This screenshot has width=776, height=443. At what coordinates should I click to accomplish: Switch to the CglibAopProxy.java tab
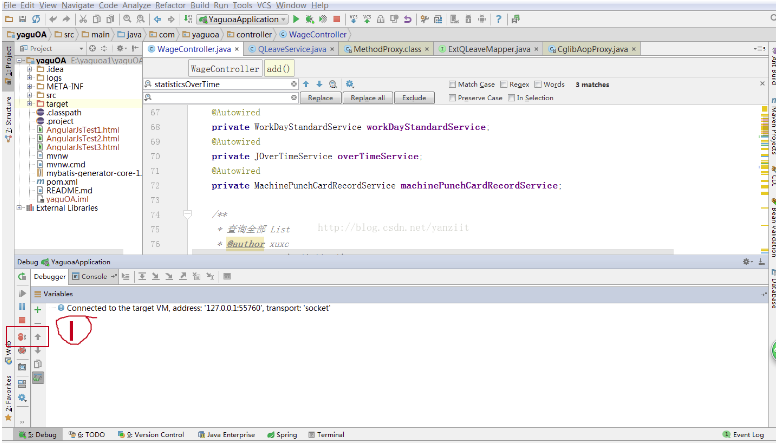point(592,49)
